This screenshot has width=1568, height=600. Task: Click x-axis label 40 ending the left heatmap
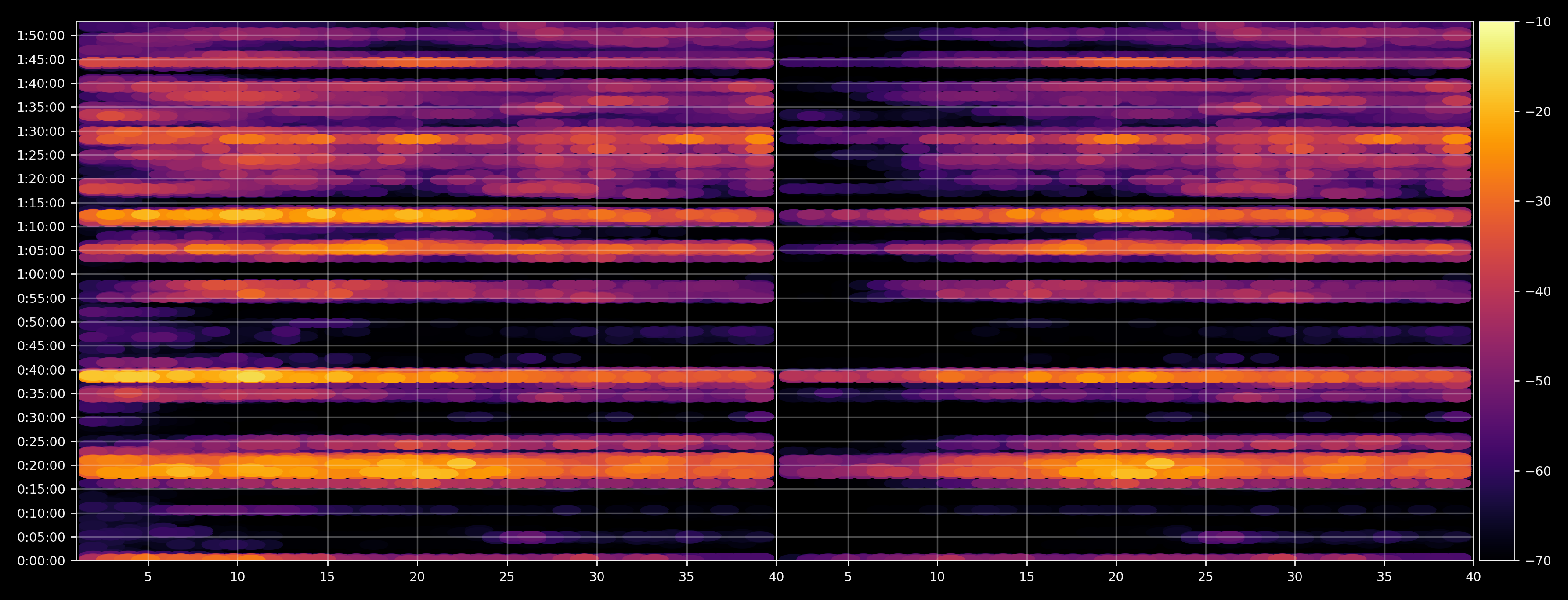point(776,577)
